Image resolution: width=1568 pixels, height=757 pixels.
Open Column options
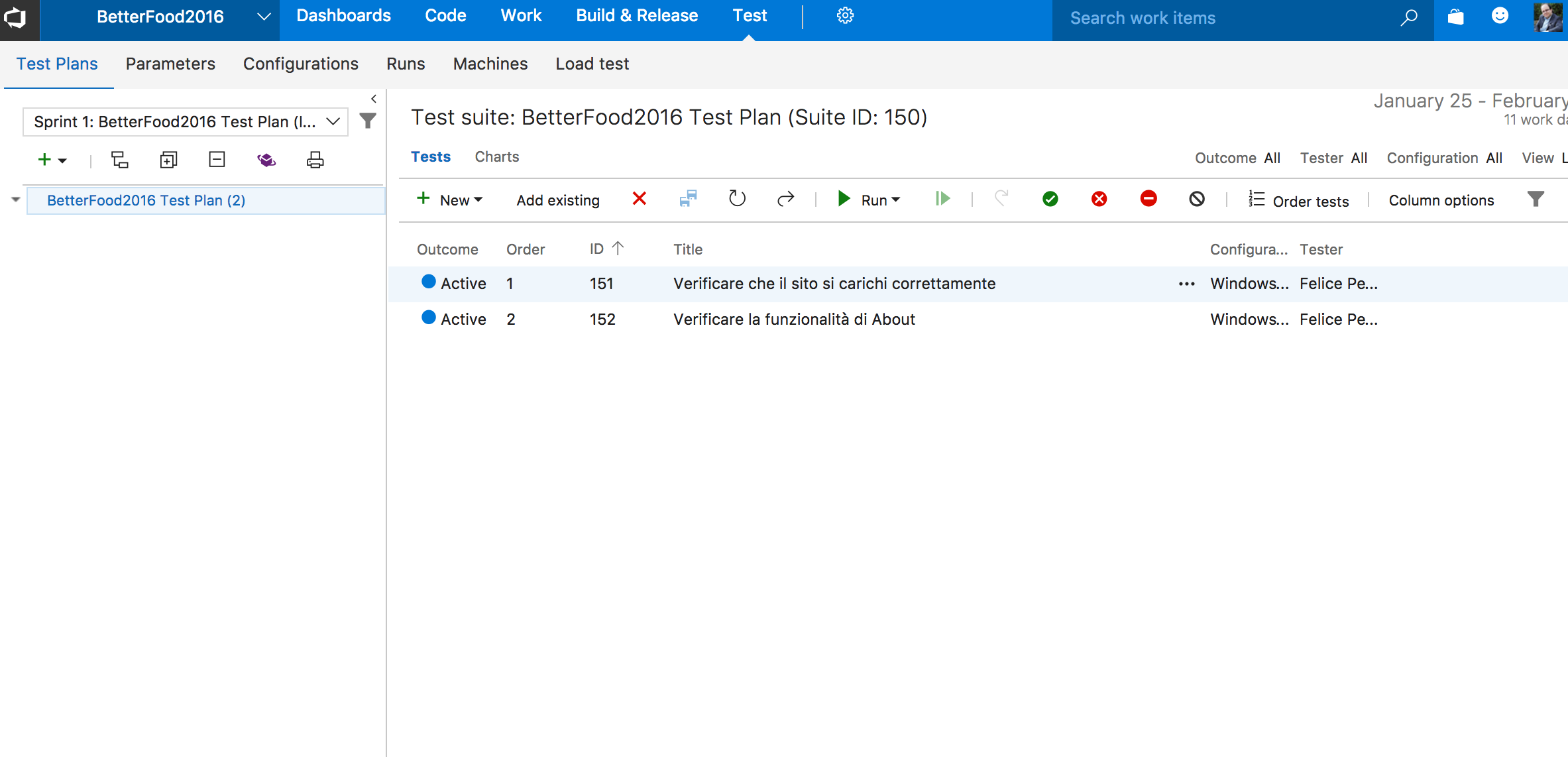pyautogui.click(x=1441, y=200)
